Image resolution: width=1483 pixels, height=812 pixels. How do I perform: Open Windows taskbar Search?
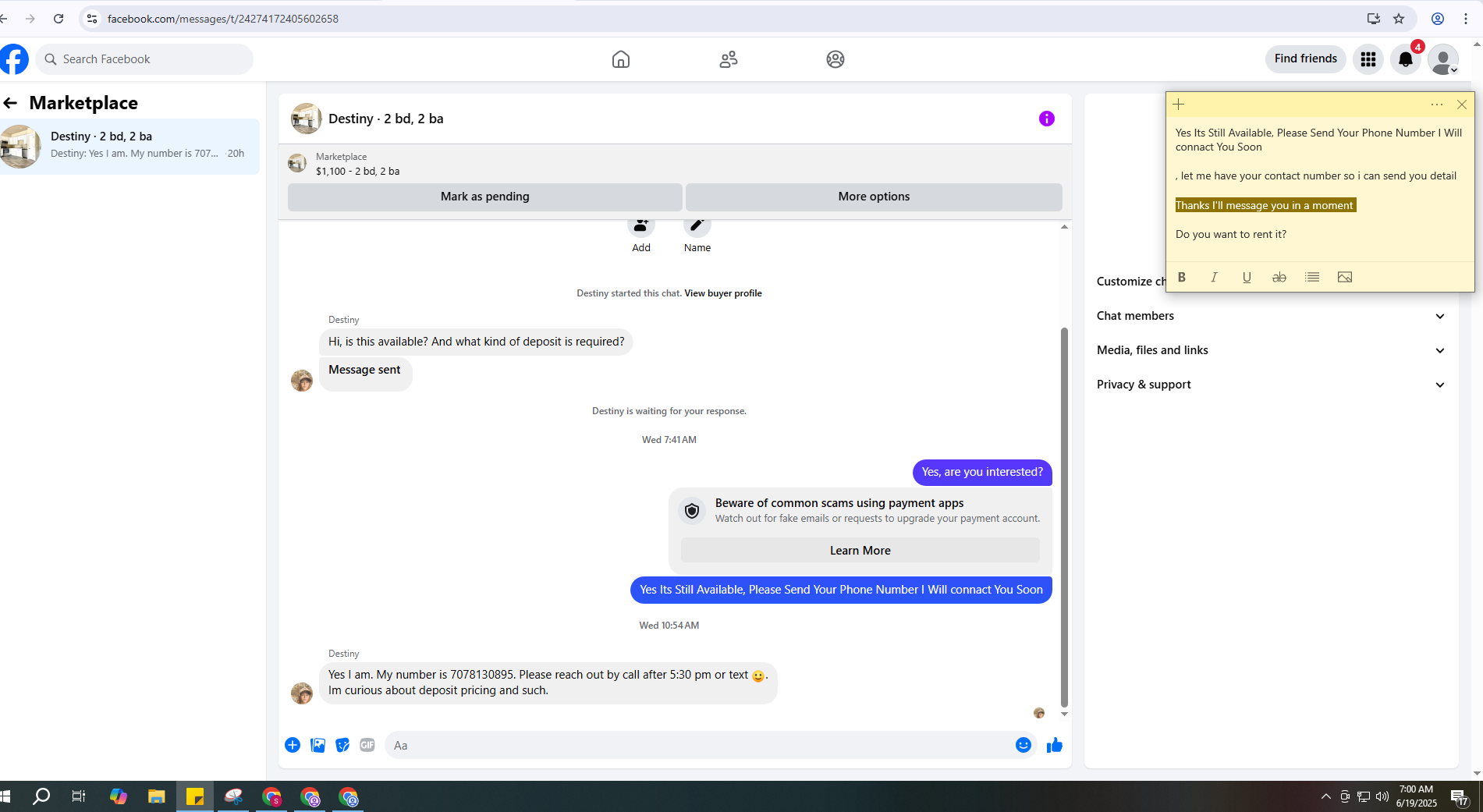(41, 796)
